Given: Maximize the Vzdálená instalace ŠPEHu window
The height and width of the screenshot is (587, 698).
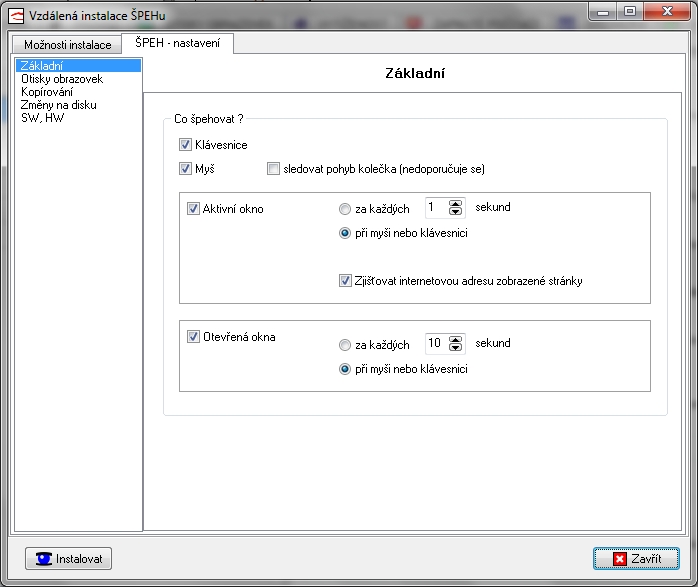Looking at the screenshot, I should [x=630, y=12].
